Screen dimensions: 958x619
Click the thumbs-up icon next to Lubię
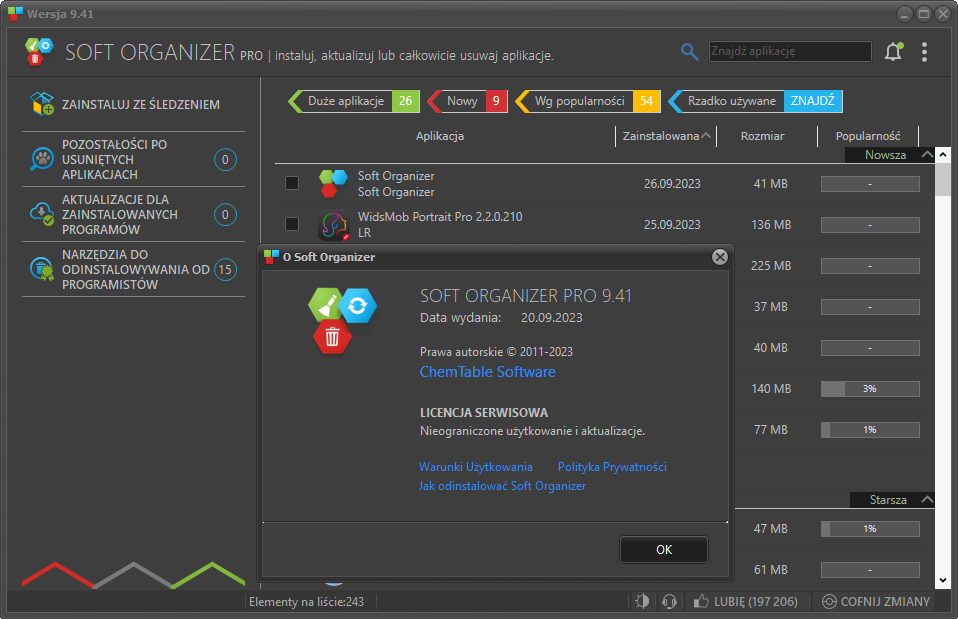click(701, 601)
